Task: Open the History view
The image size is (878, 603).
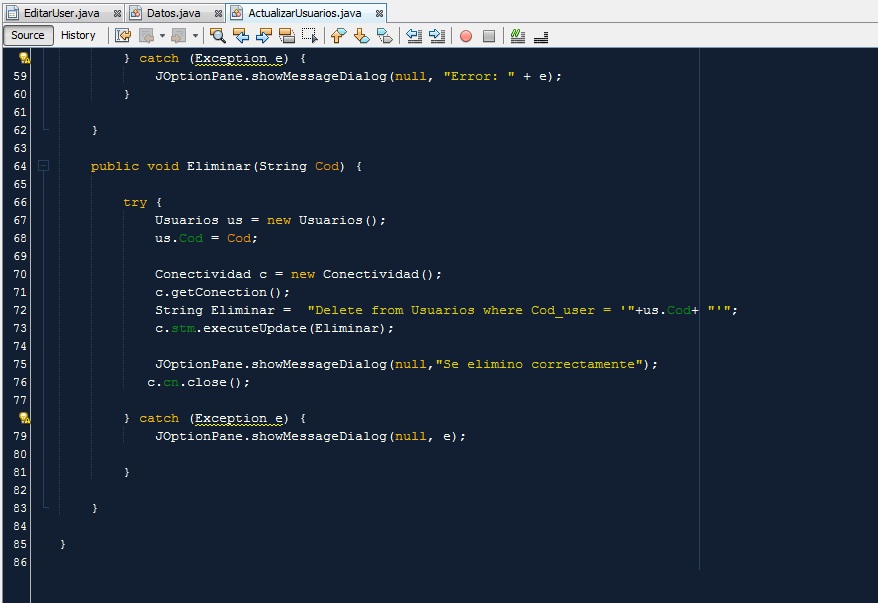Action: (x=79, y=35)
